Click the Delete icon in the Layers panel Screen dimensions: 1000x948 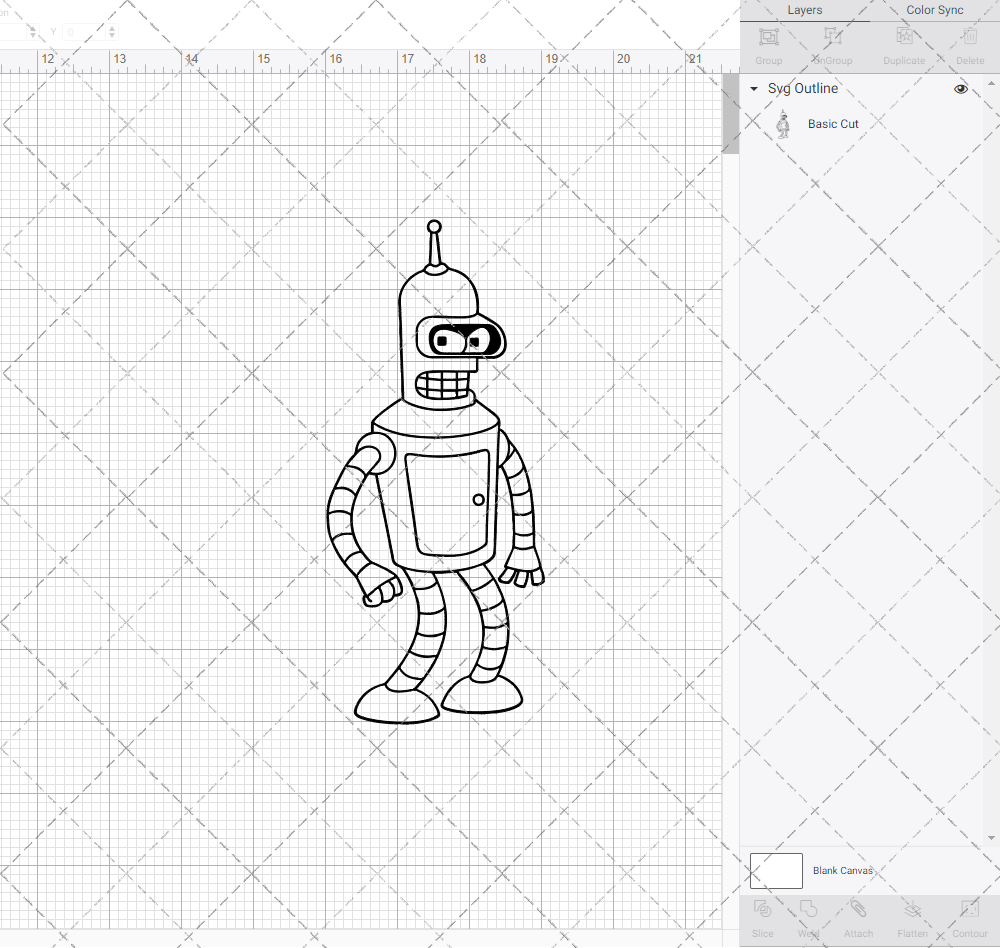point(969,42)
